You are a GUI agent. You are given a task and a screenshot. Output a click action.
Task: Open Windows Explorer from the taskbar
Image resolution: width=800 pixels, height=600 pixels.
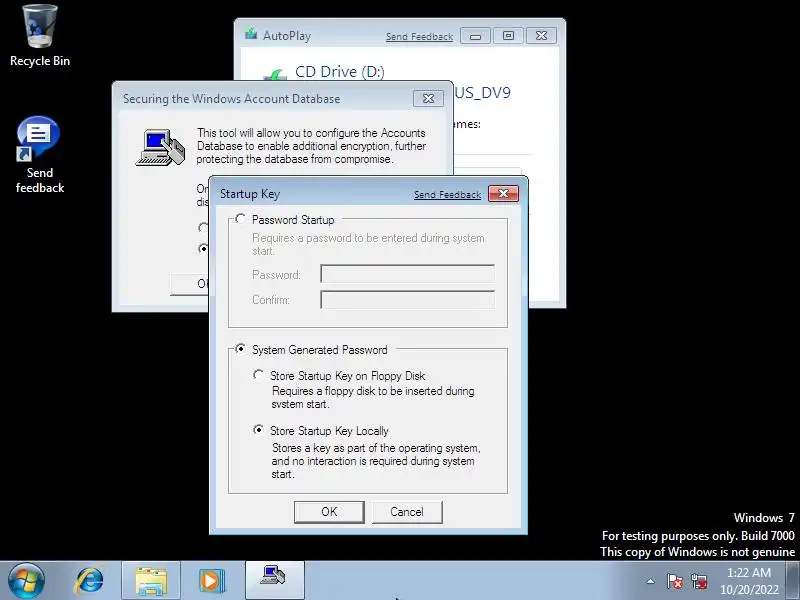click(x=151, y=581)
